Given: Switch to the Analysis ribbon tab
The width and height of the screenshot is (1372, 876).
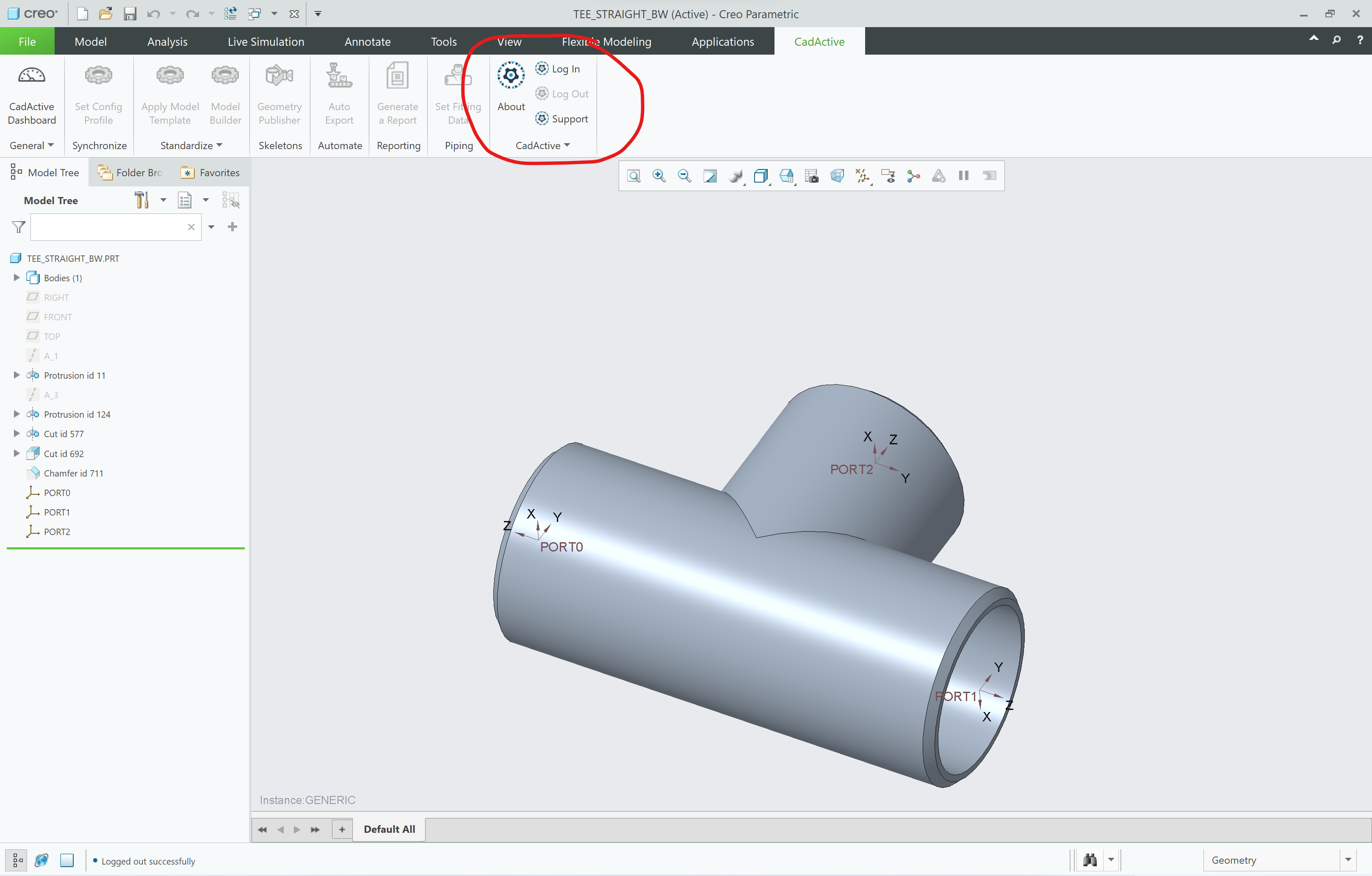Looking at the screenshot, I should [167, 42].
